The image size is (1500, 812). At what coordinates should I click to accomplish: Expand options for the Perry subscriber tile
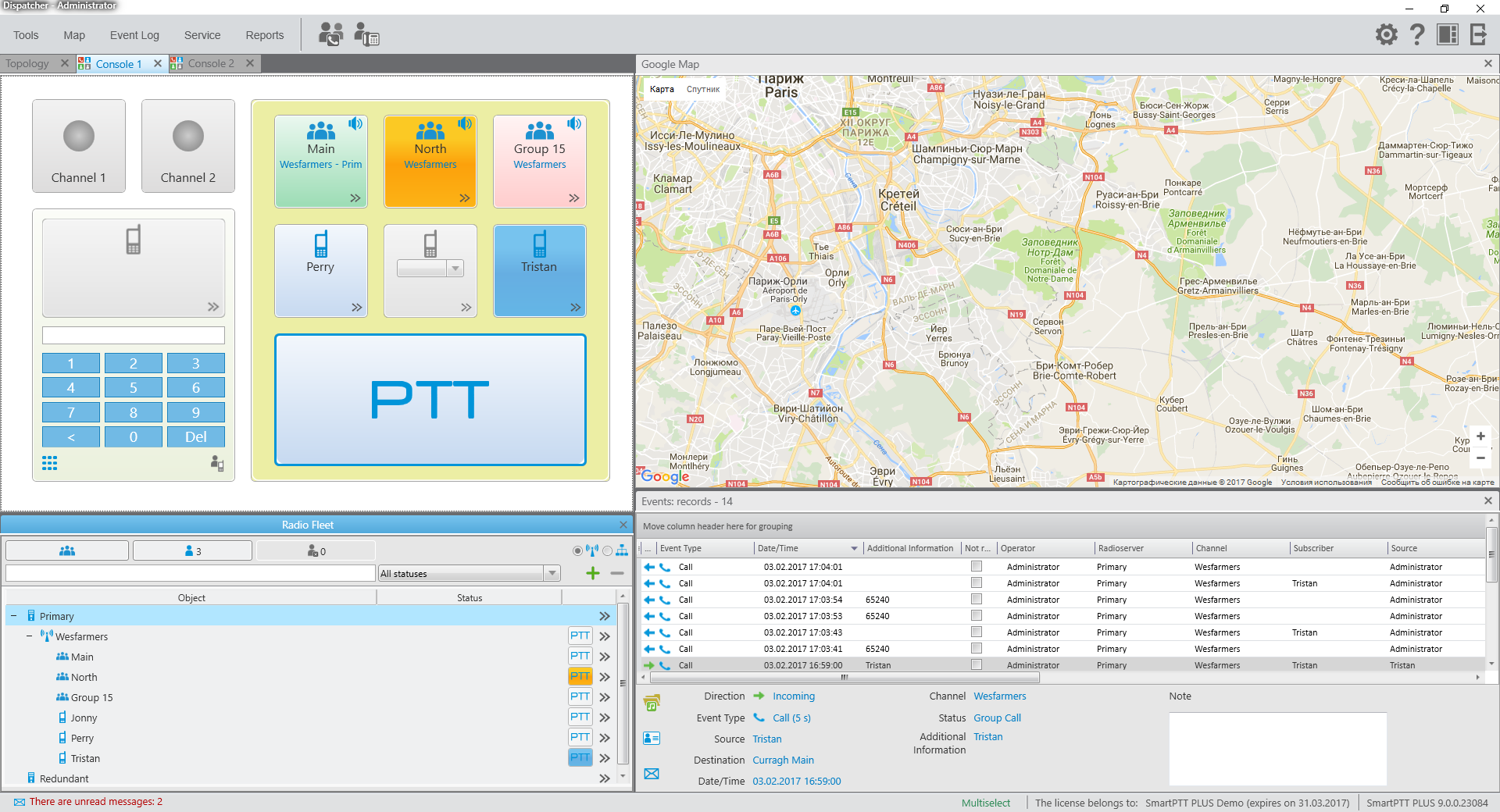356,308
